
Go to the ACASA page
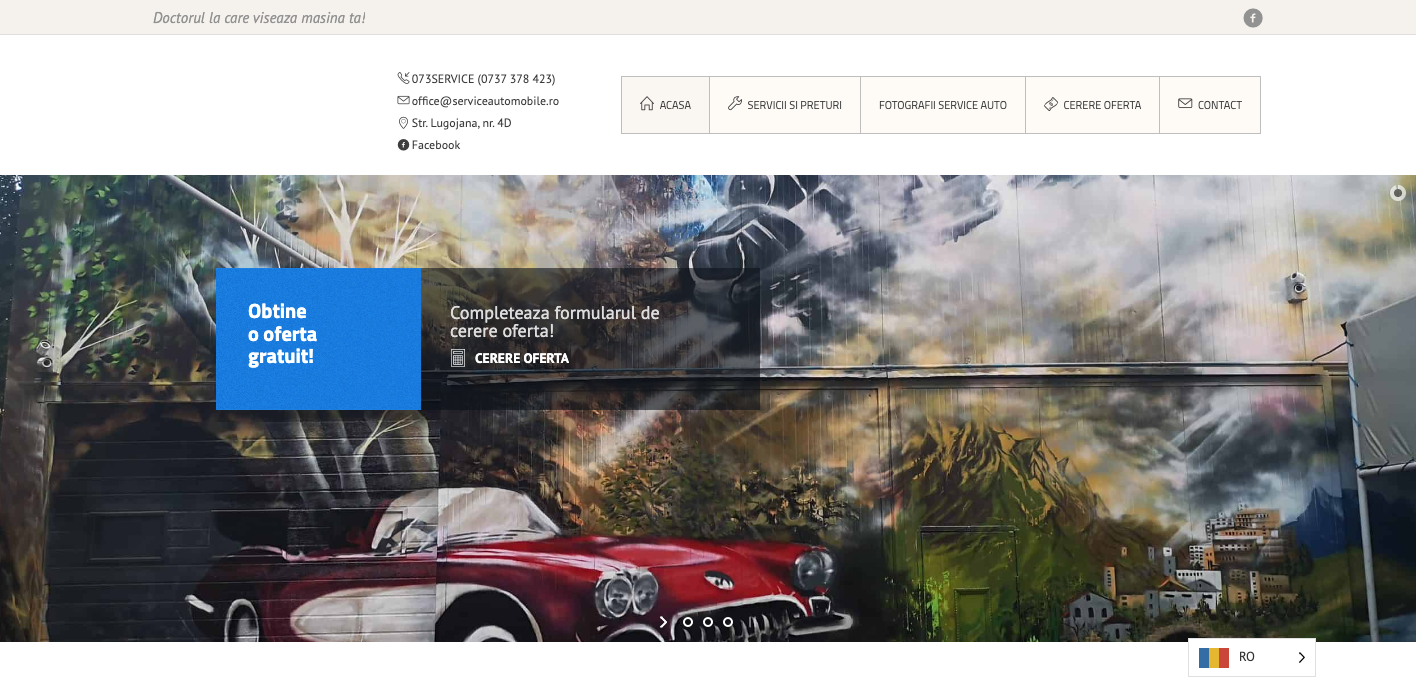666,105
